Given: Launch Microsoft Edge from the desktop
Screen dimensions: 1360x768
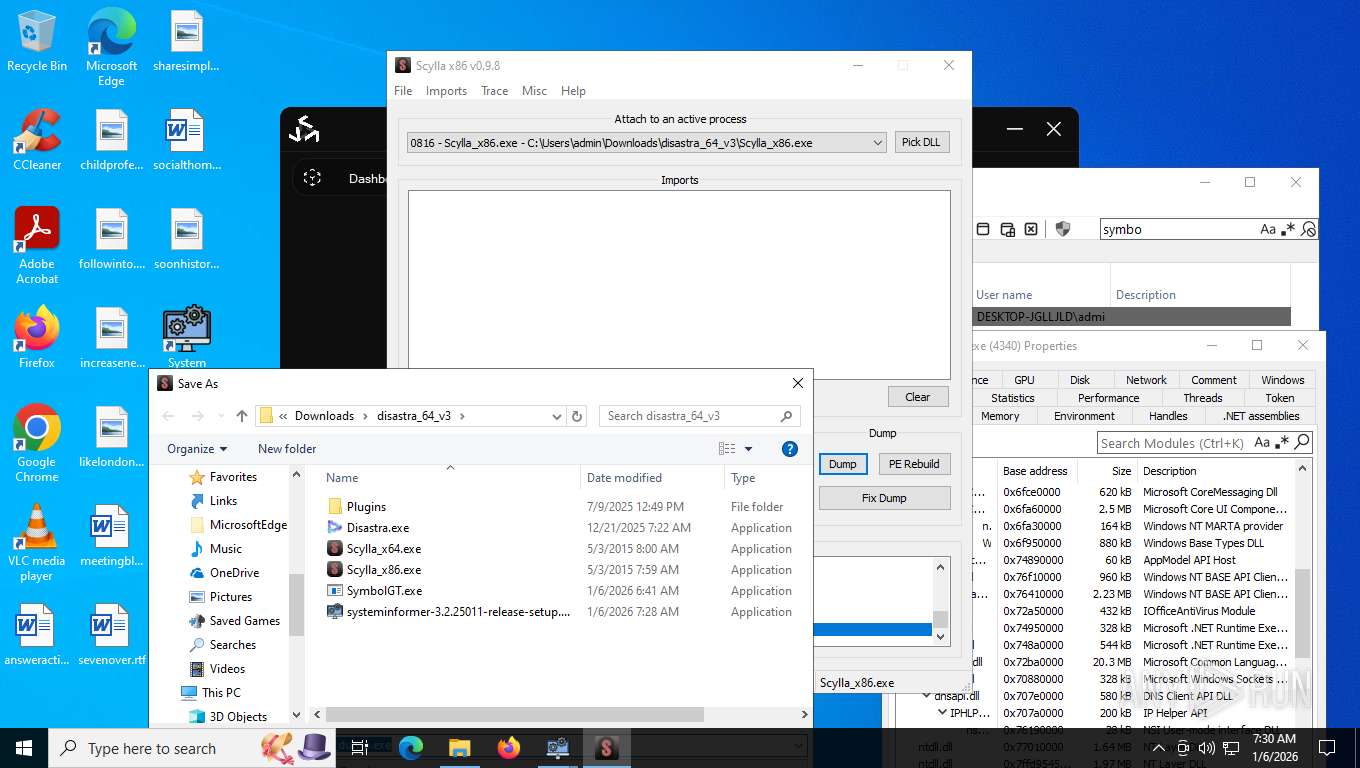Looking at the screenshot, I should click(x=111, y=48).
